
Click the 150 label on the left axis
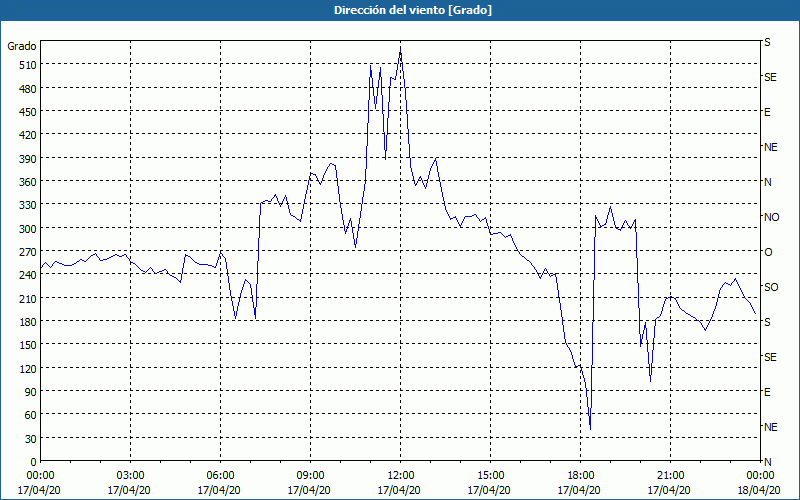(28, 345)
